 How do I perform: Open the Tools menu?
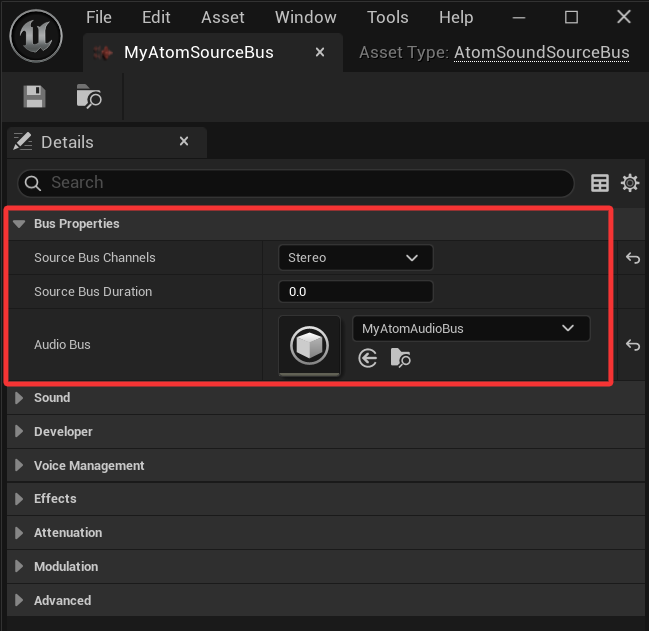click(387, 17)
